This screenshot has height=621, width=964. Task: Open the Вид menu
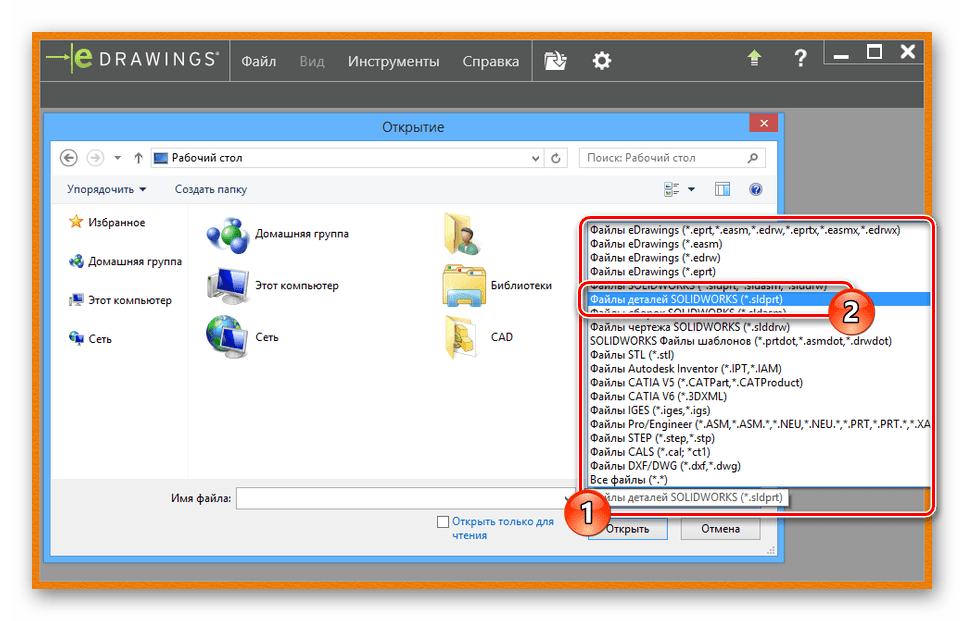click(312, 61)
